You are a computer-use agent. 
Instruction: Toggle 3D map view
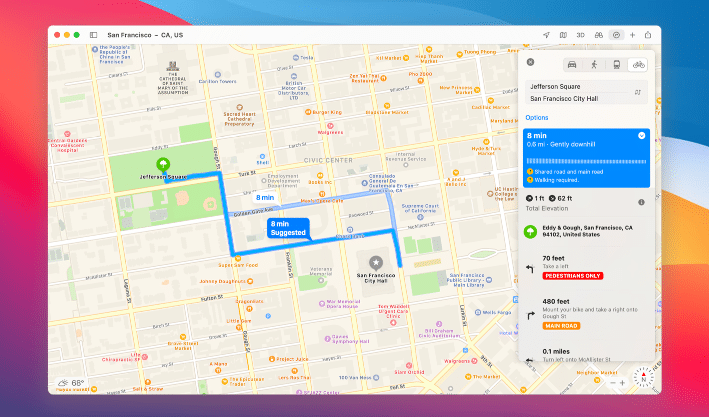[580, 34]
